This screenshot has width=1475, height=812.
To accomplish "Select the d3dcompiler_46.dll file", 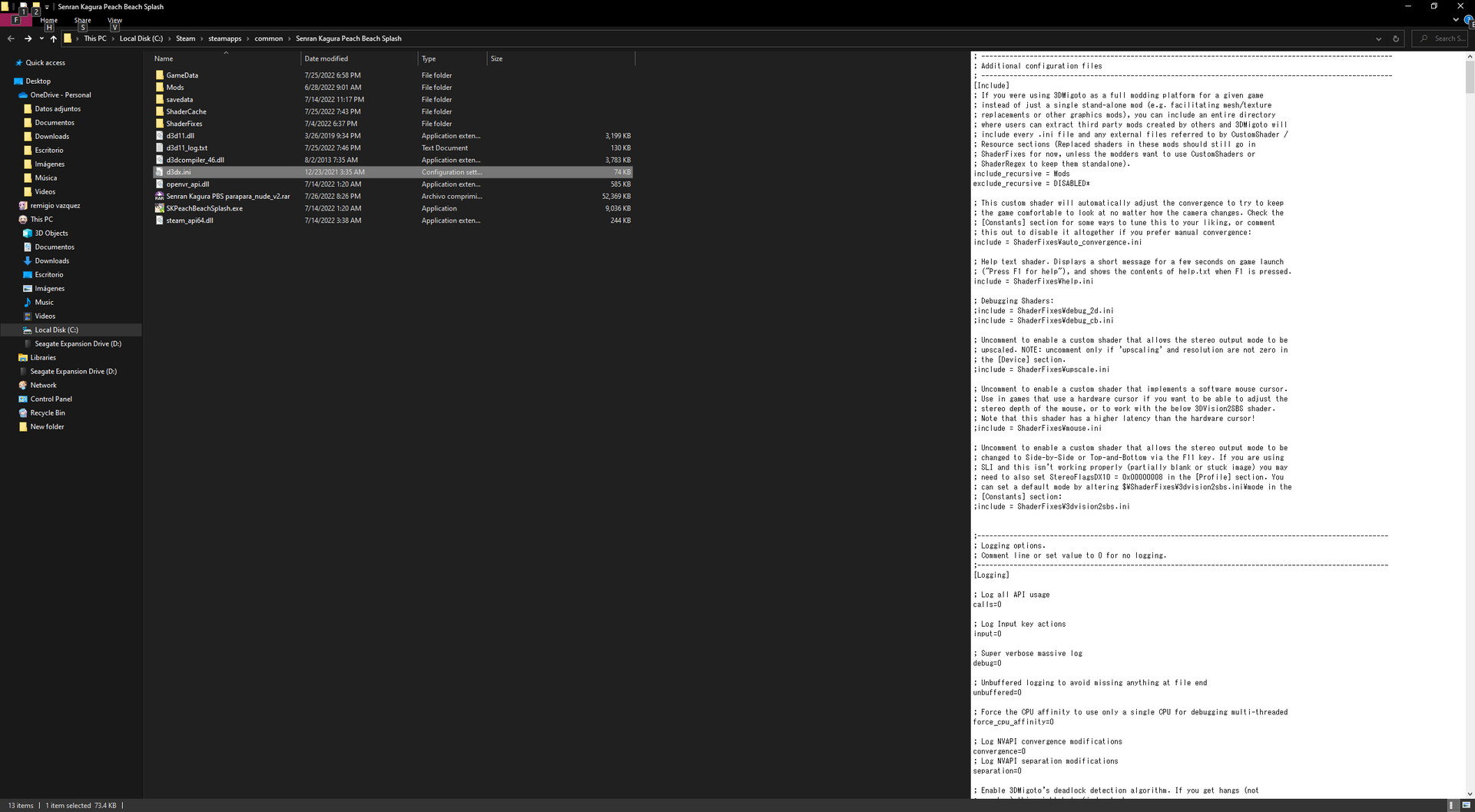I will pos(195,160).
